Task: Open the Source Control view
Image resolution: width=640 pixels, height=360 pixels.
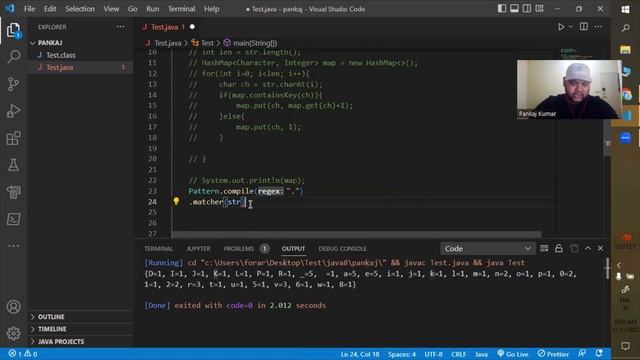Action: [13, 84]
